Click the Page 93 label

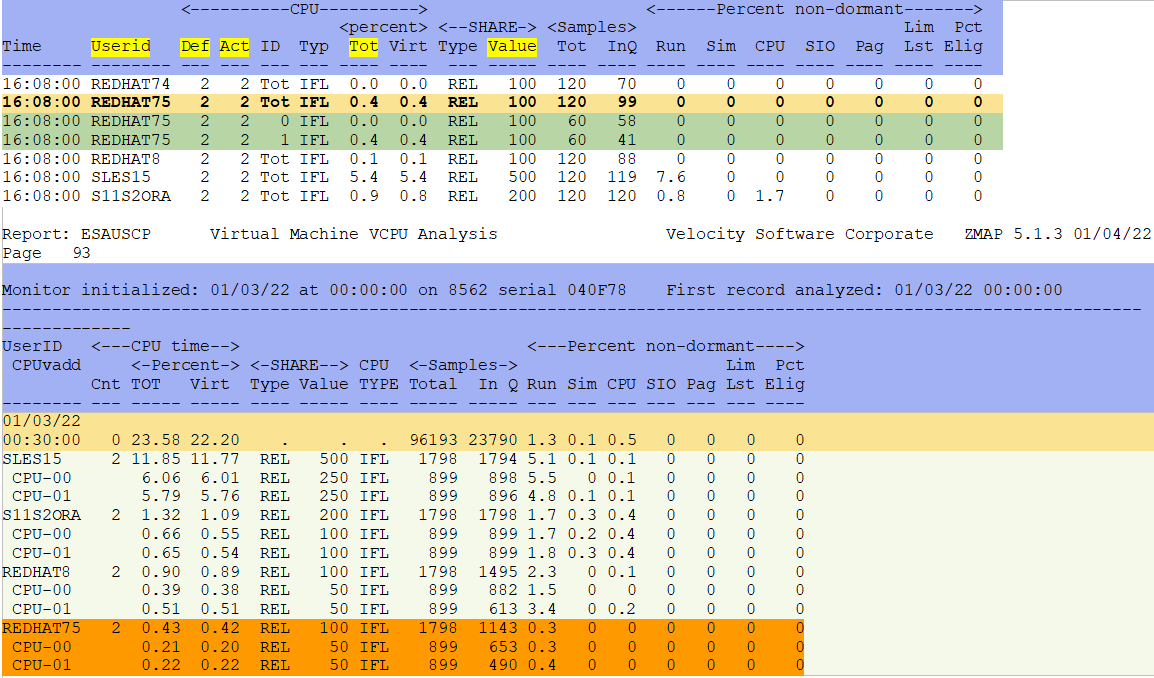[46, 253]
